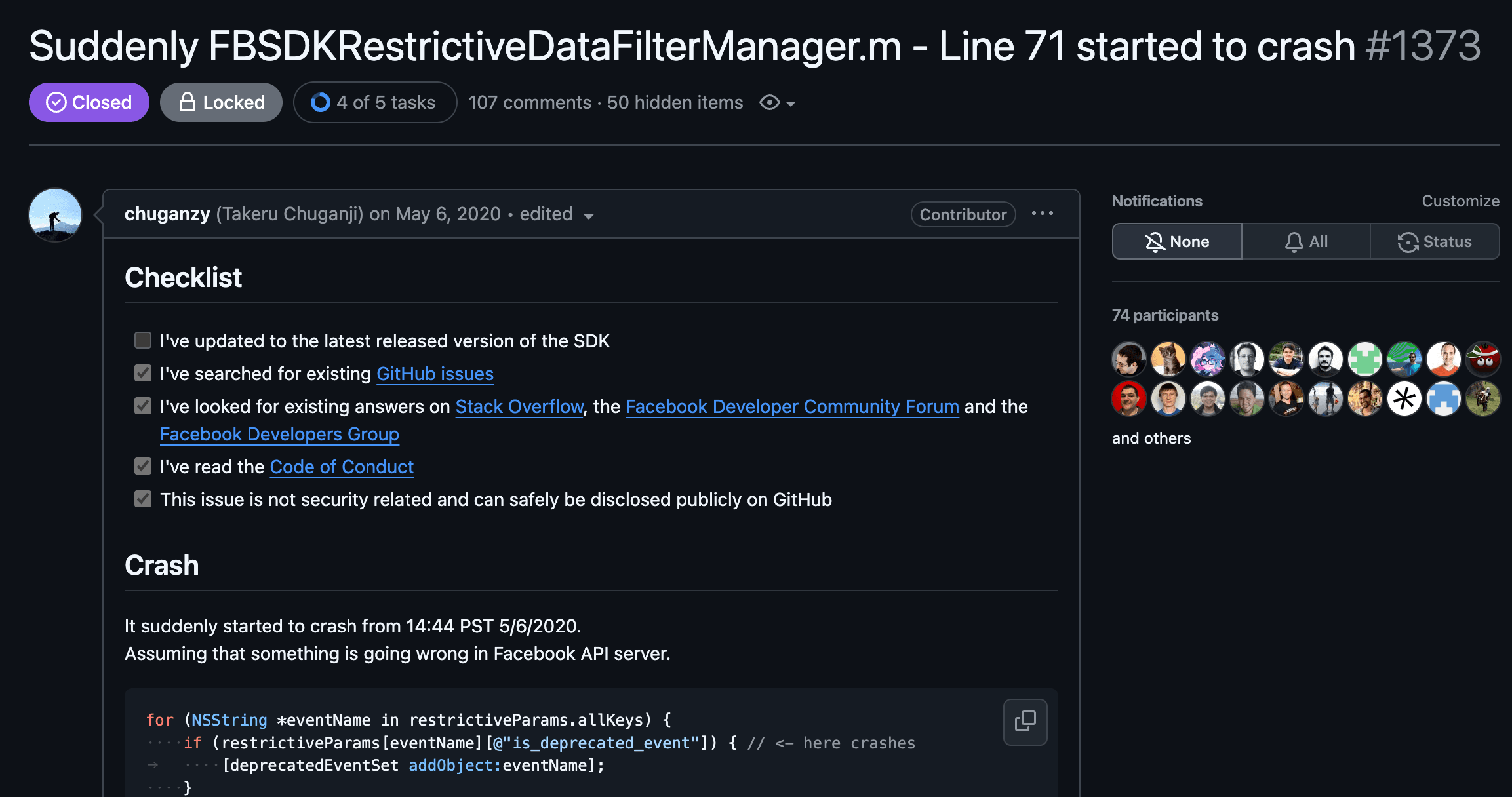
Task: Click the green pixel identicon participant avatar
Action: click(1365, 359)
